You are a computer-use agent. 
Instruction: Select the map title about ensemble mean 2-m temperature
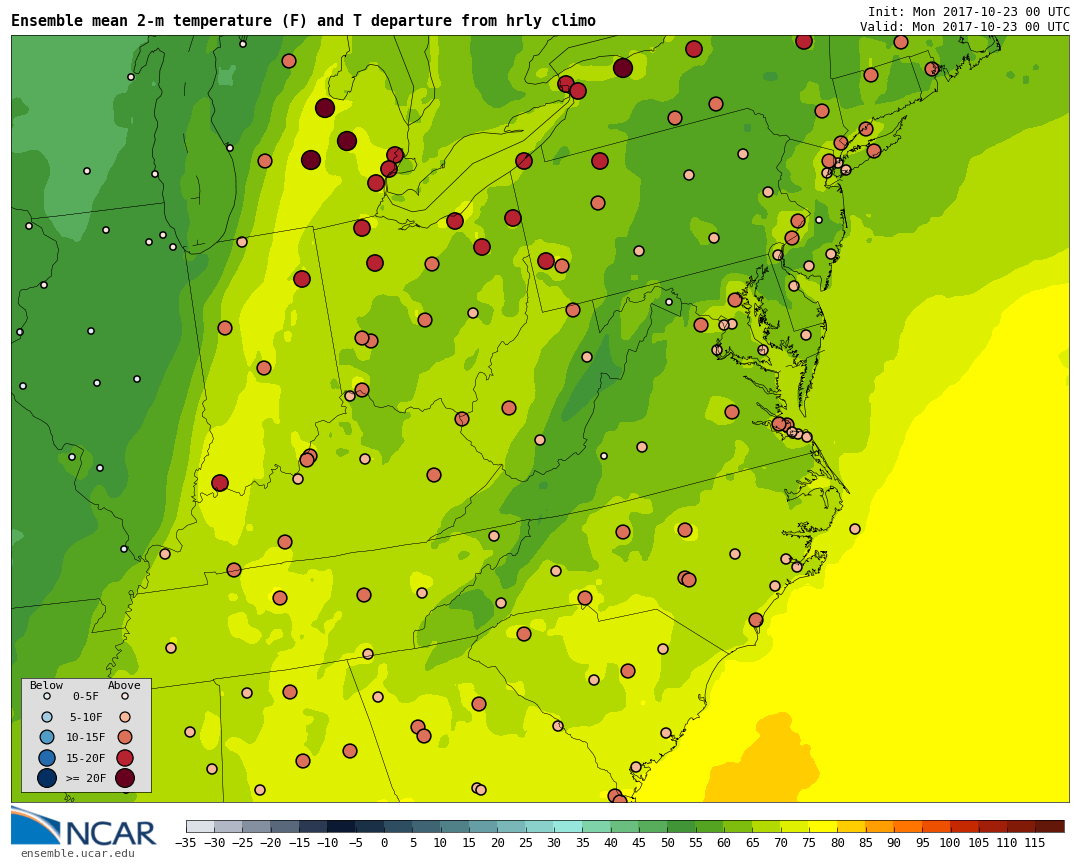click(x=303, y=21)
